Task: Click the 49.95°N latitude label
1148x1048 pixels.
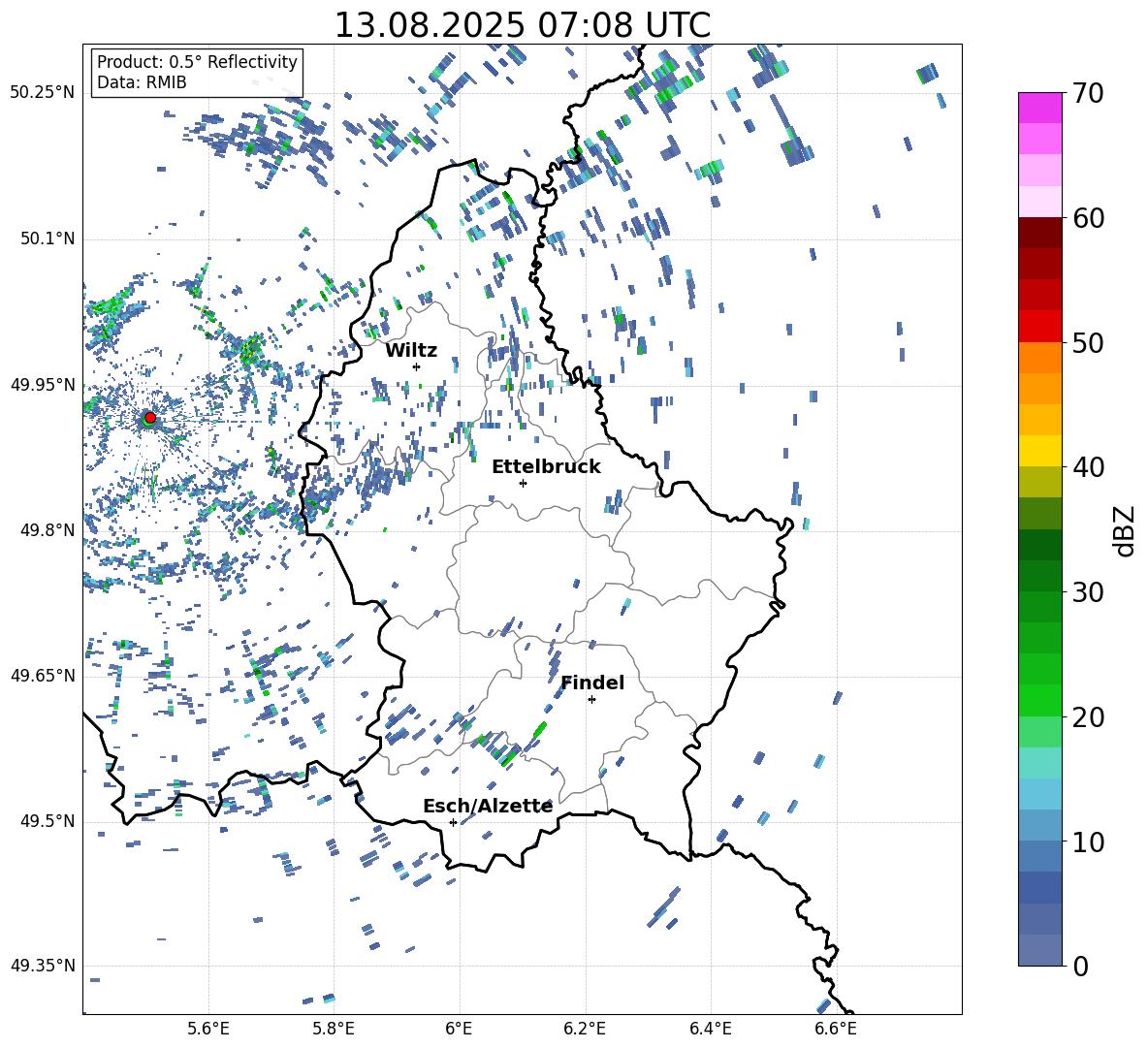Action: (43, 384)
